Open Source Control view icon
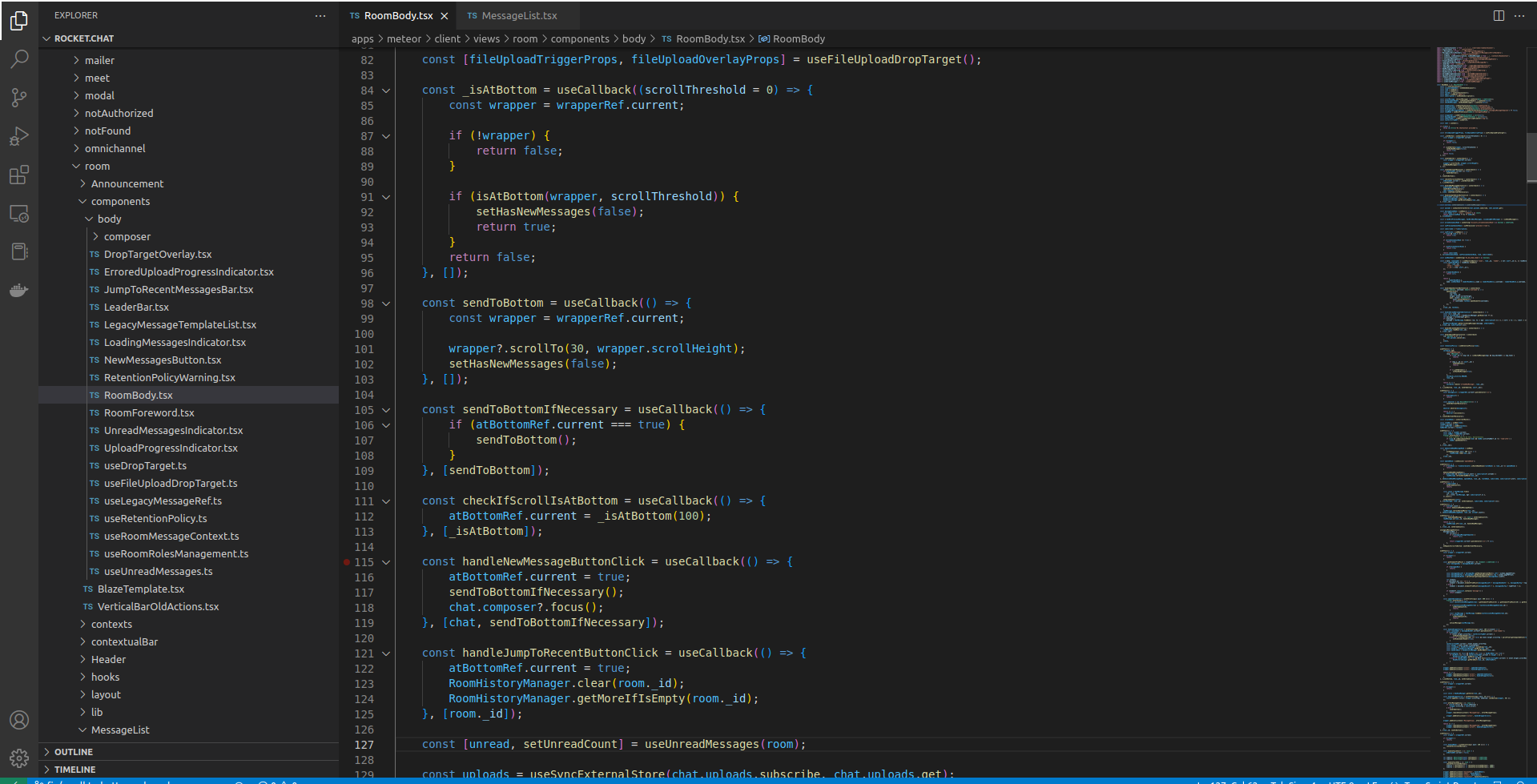1537x784 pixels. tap(19, 98)
